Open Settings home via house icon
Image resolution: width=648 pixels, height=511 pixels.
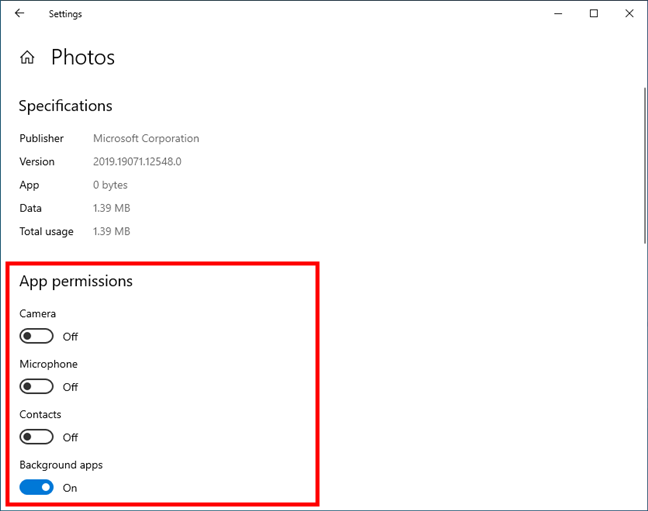click(x=27, y=57)
